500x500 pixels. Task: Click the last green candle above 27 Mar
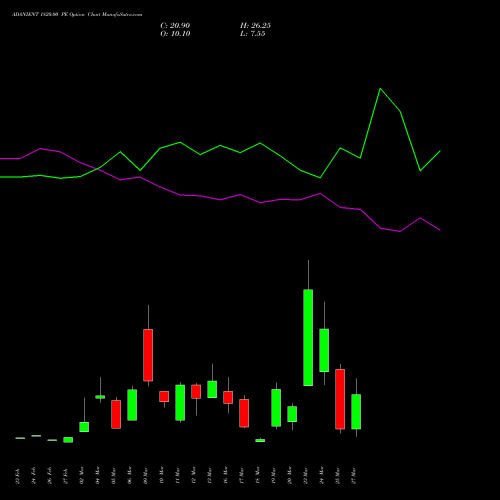coord(356,412)
